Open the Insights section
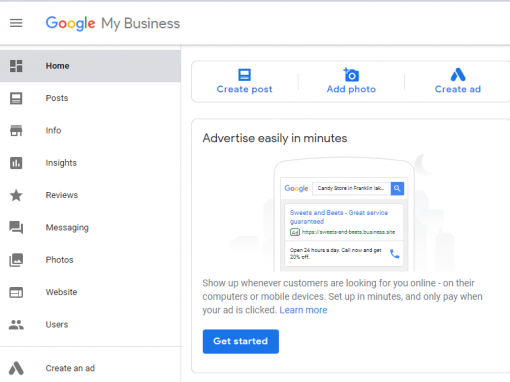 90,163
